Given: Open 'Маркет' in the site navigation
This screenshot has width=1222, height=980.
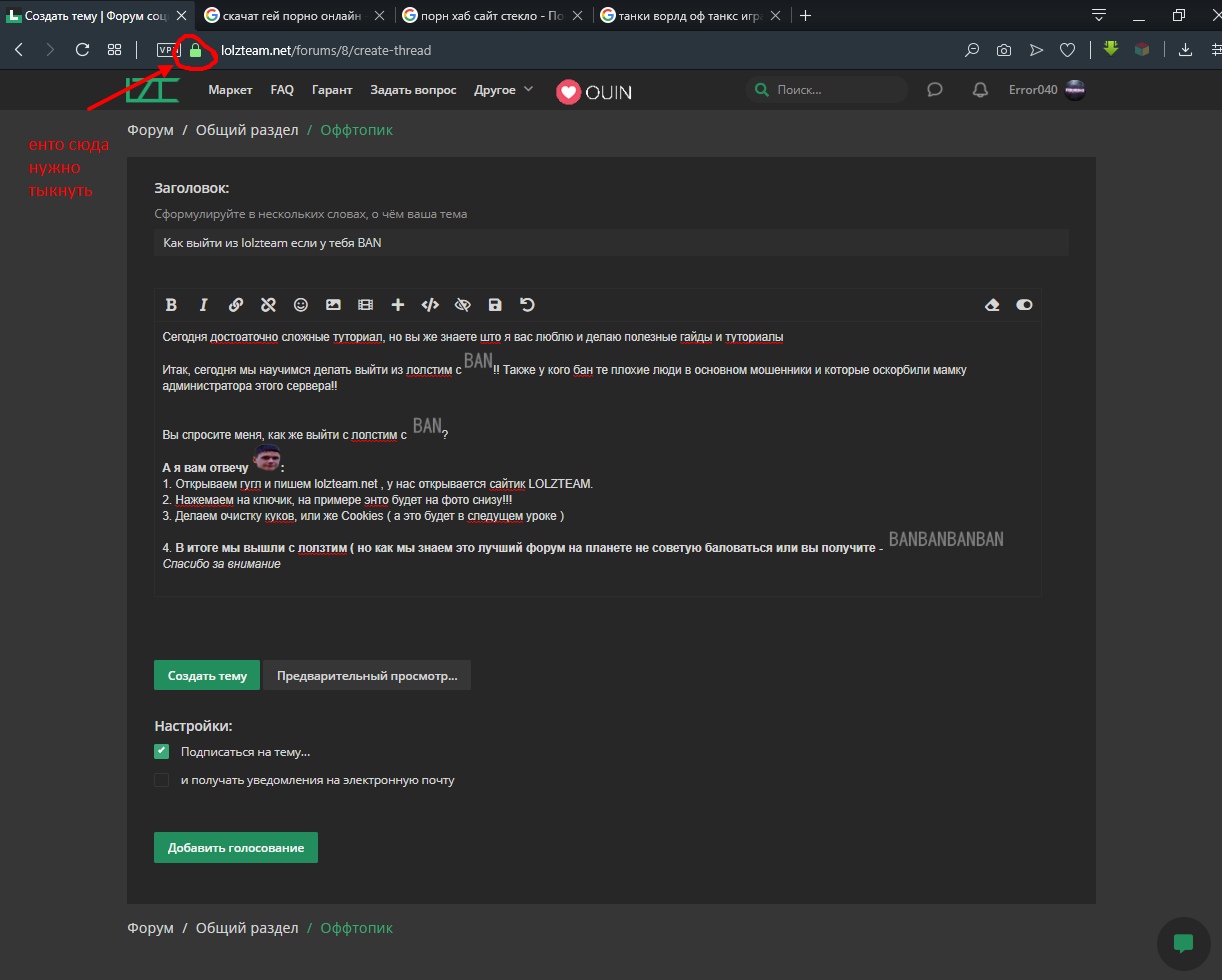Looking at the screenshot, I should pos(230,90).
